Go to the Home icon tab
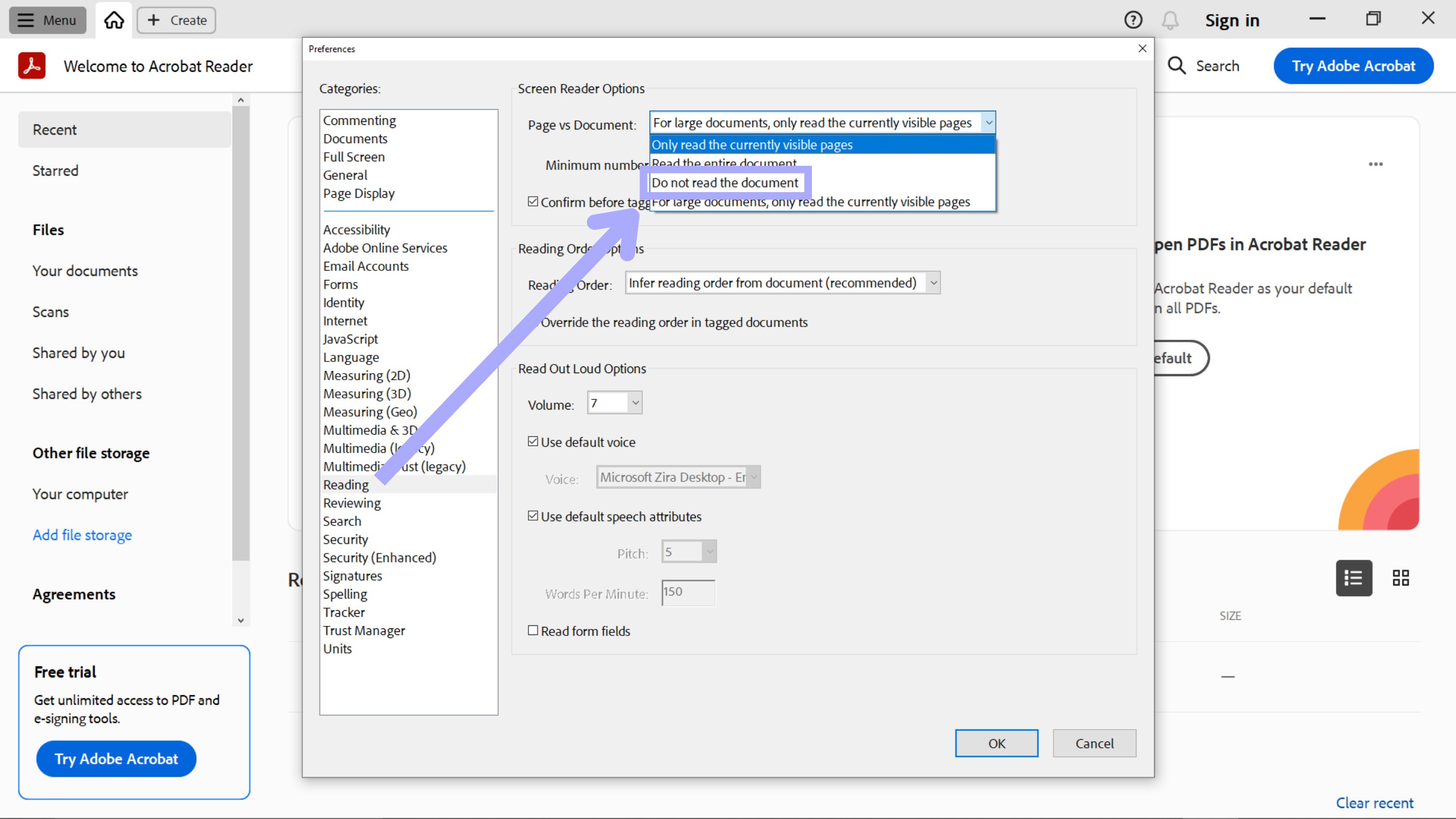The image size is (1456, 819). (x=114, y=20)
